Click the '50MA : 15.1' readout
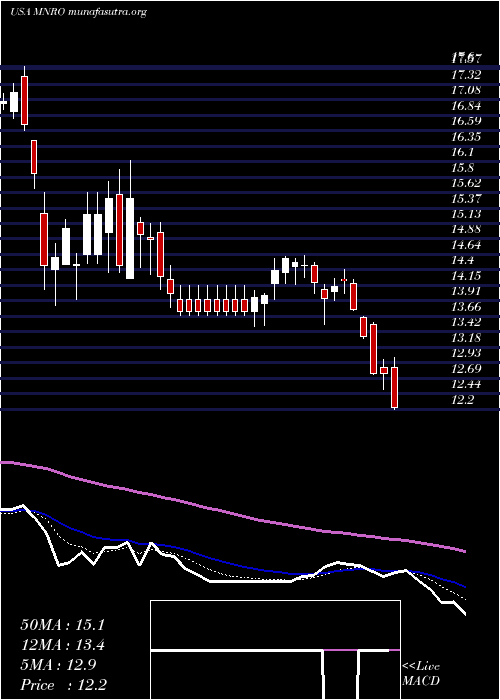 (x=62, y=625)
